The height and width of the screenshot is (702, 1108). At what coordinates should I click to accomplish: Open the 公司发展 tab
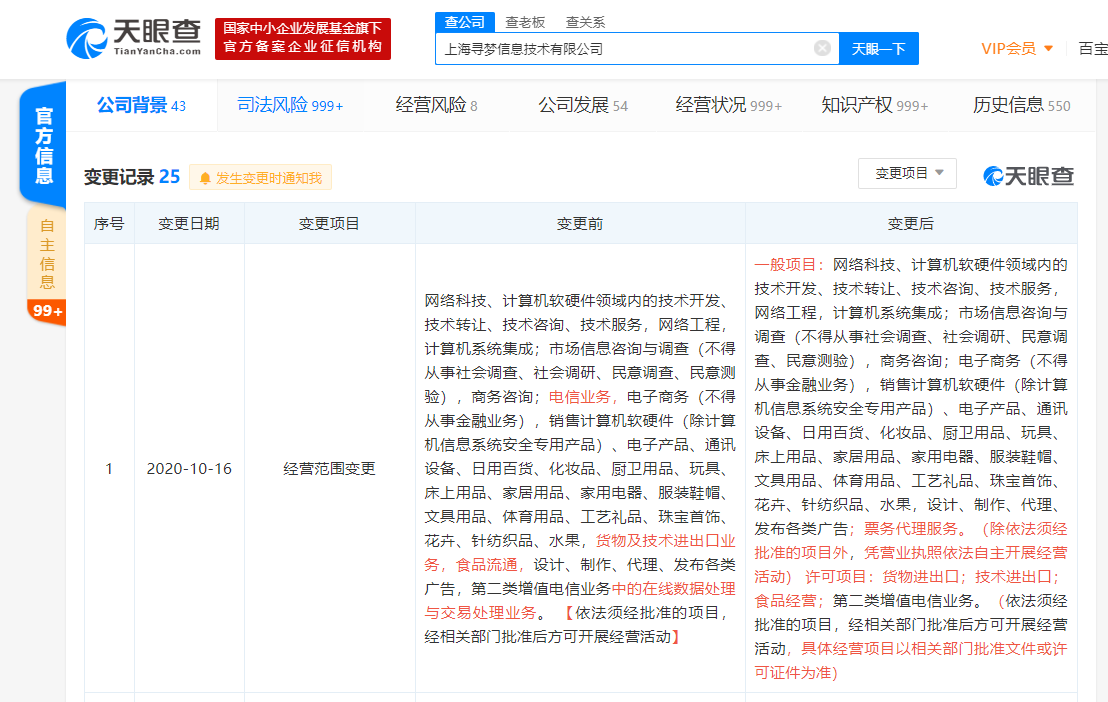pos(583,105)
